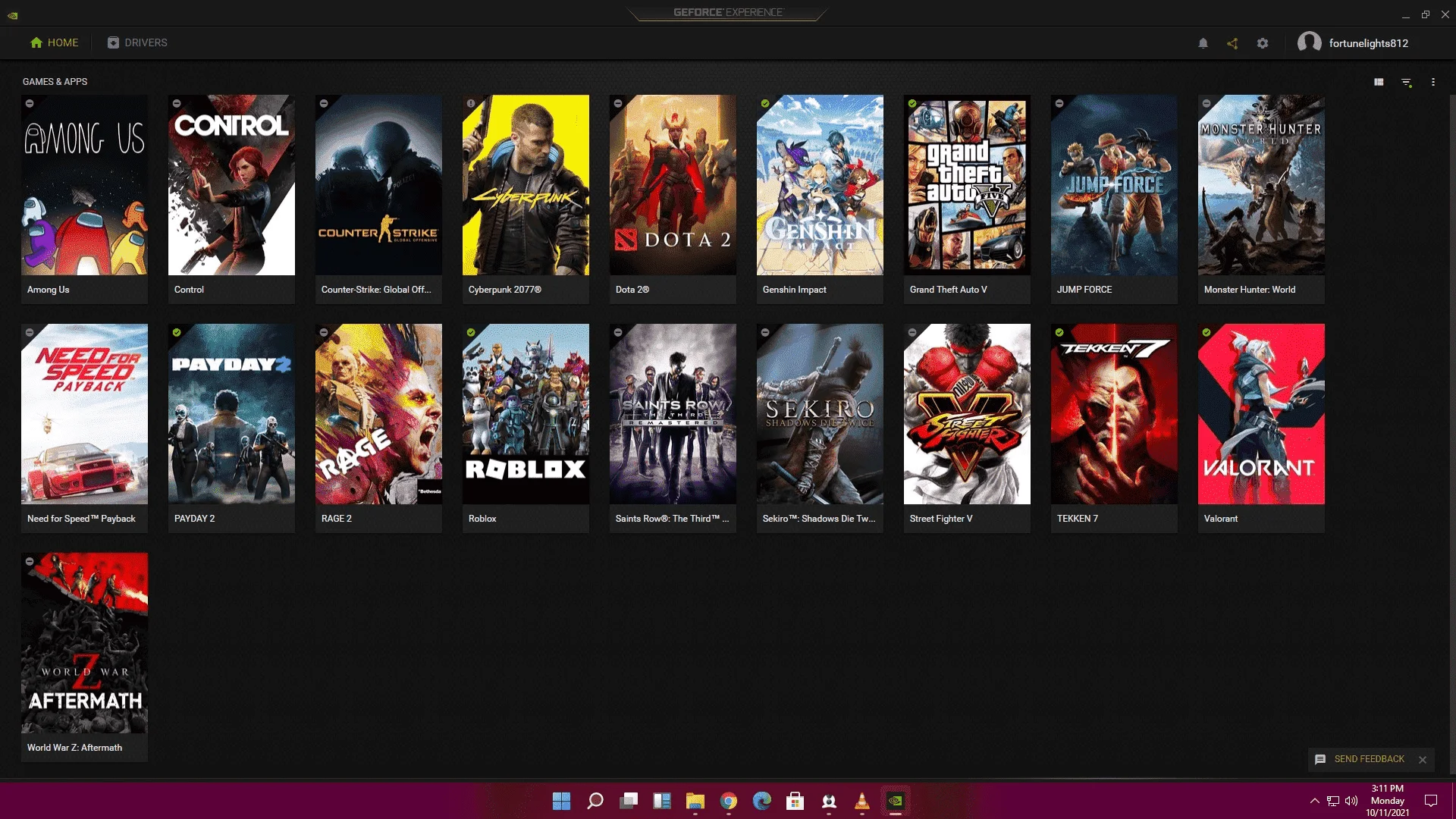
Task: Select the Cyberpunk 2077 game cover
Action: [526, 185]
